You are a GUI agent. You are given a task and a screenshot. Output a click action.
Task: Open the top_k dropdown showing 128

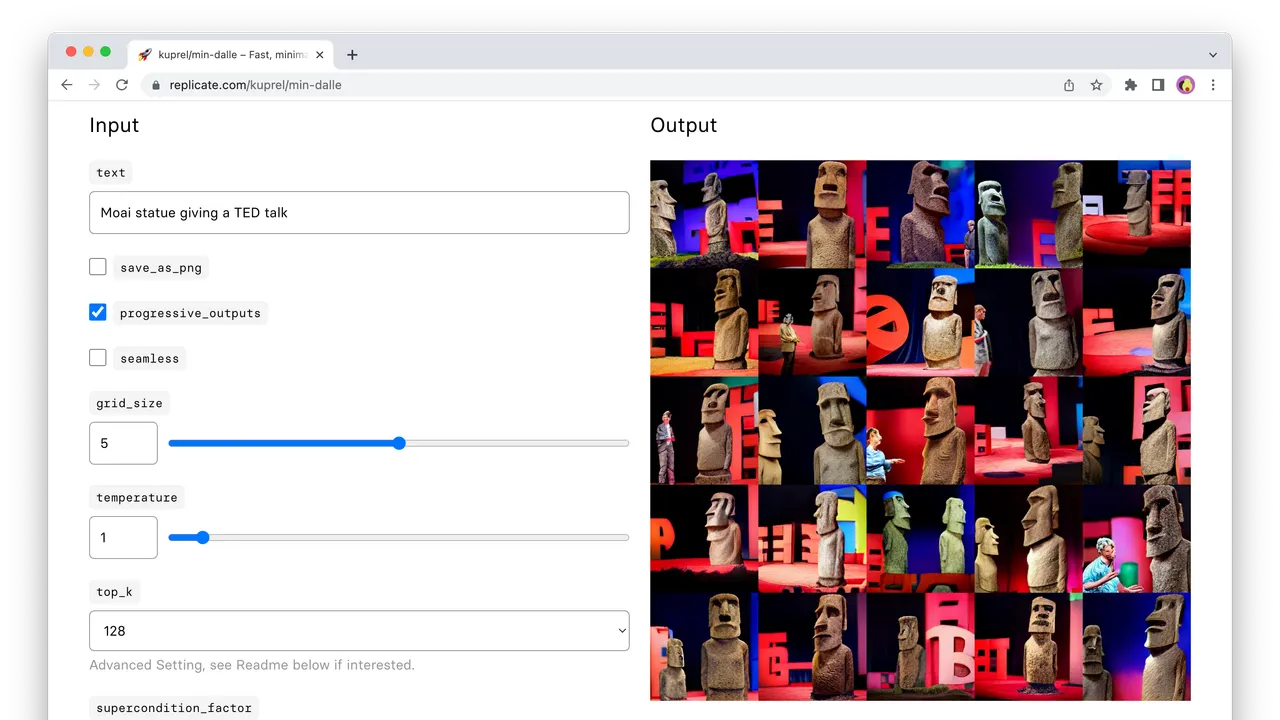(359, 631)
